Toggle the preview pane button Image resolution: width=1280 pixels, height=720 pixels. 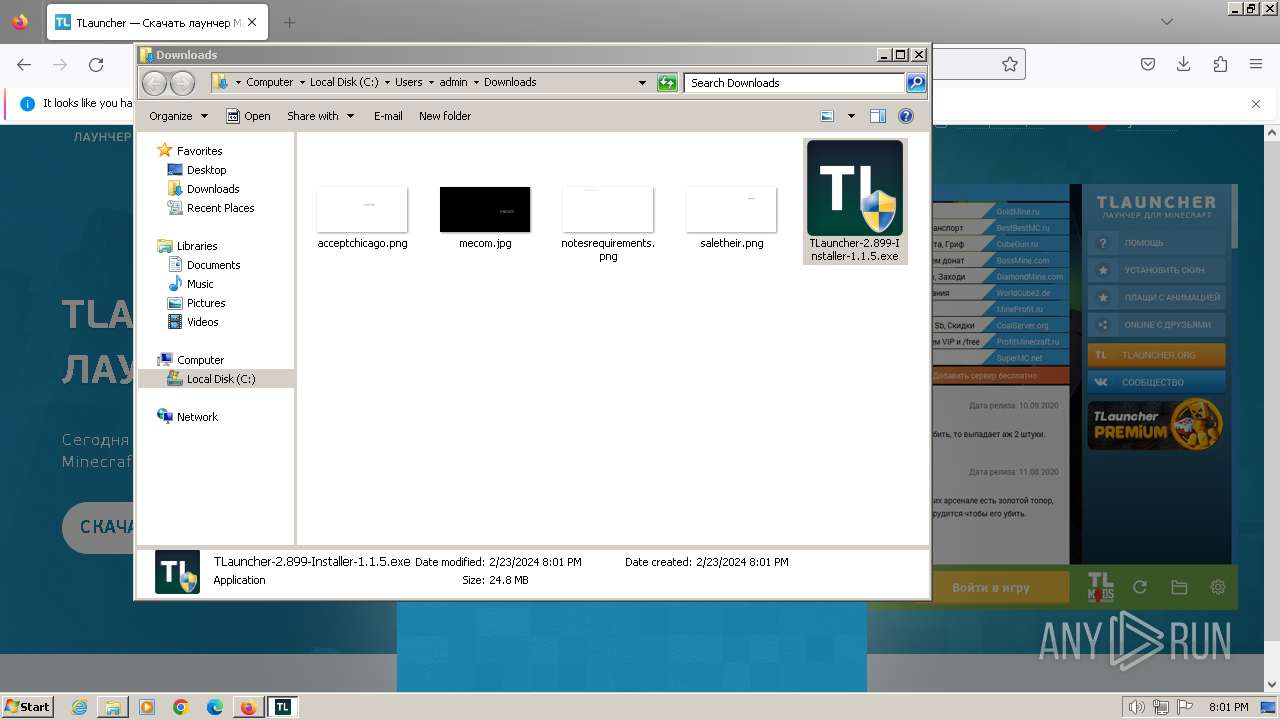tap(878, 116)
